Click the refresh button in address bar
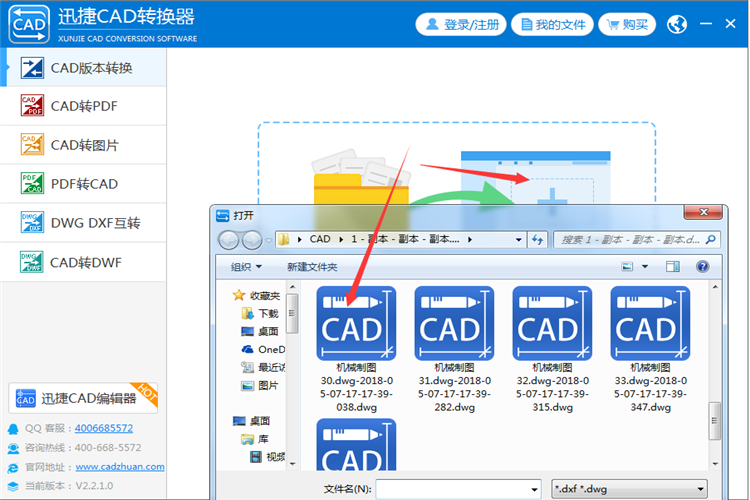Image resolution: width=750 pixels, height=500 pixels. [x=538, y=240]
